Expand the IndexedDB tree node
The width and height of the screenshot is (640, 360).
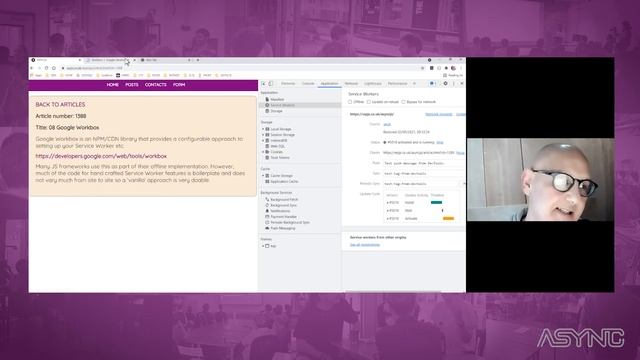pyautogui.click(x=263, y=140)
